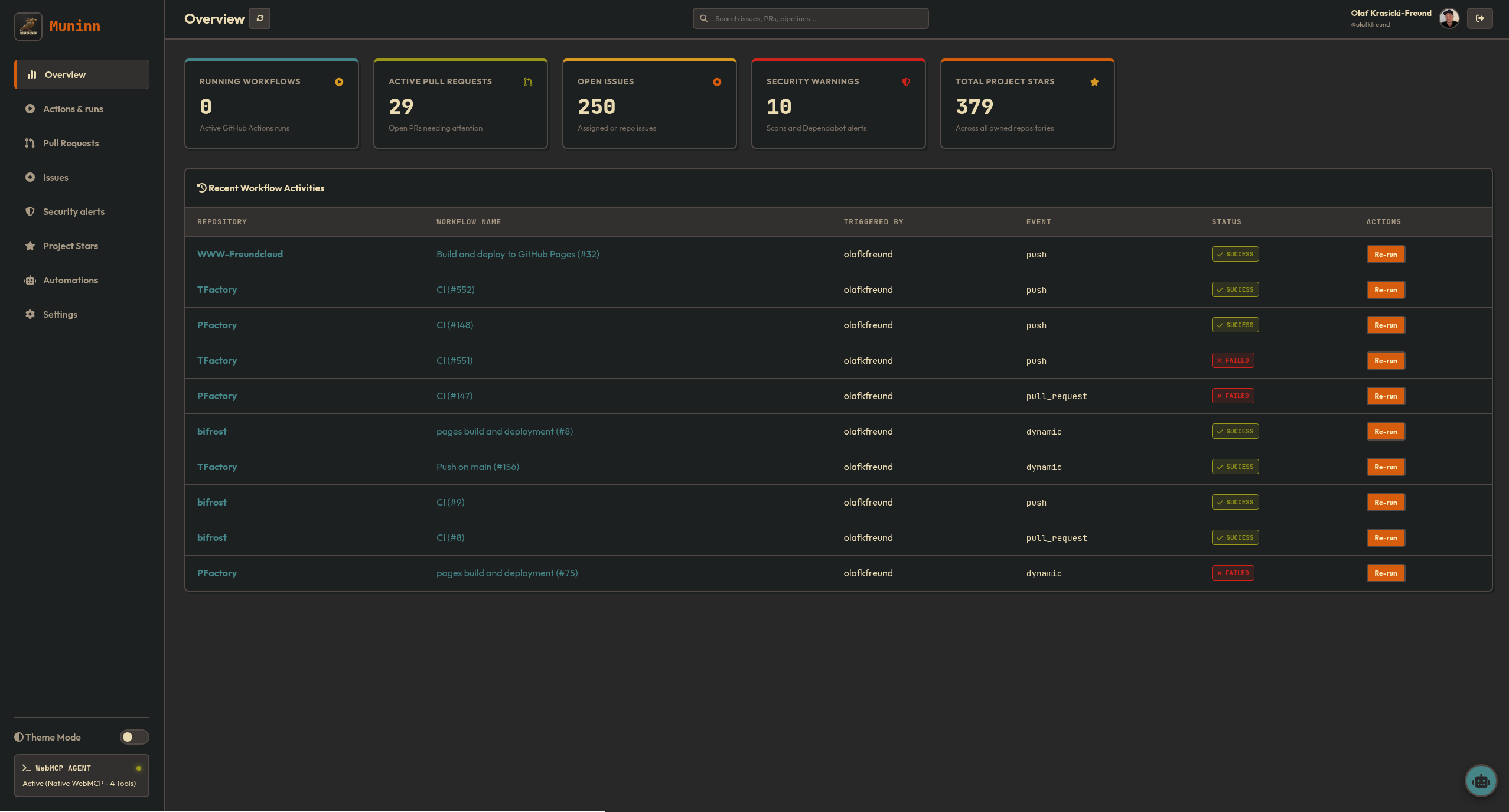Image resolution: width=1509 pixels, height=812 pixels.
Task: Open Push on main (#156) workflow link
Action: (x=477, y=467)
